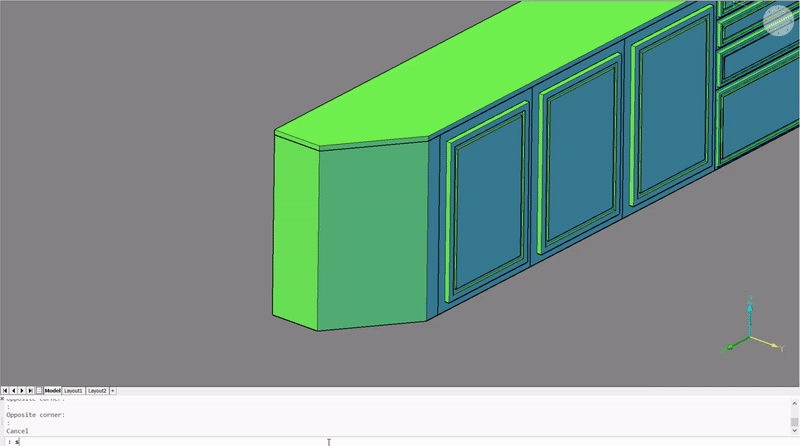
Task: Click the look-from view navigation widget
Action: [x=779, y=20]
